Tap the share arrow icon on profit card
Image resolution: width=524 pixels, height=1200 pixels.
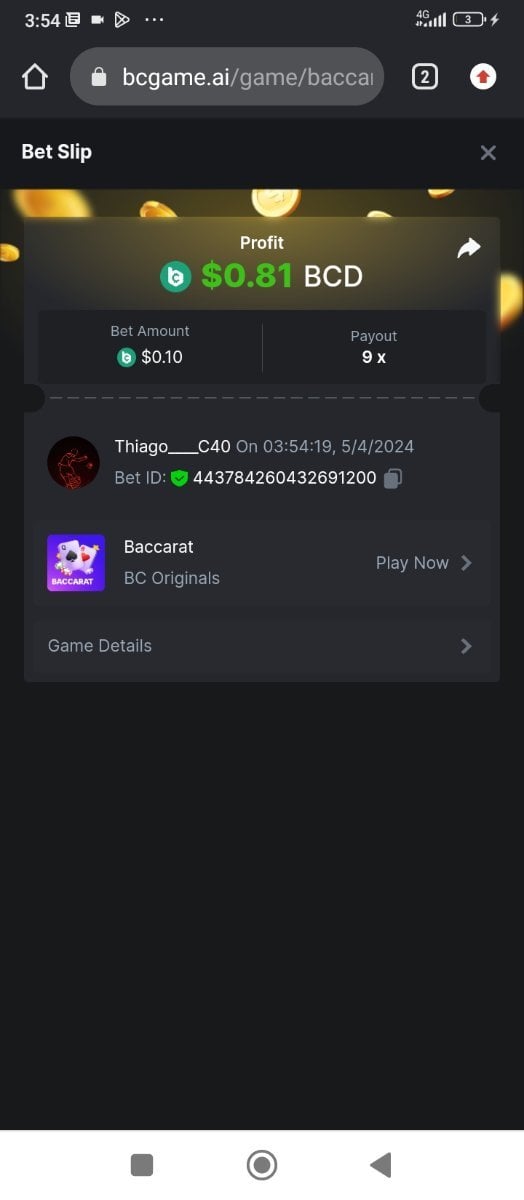(x=469, y=248)
